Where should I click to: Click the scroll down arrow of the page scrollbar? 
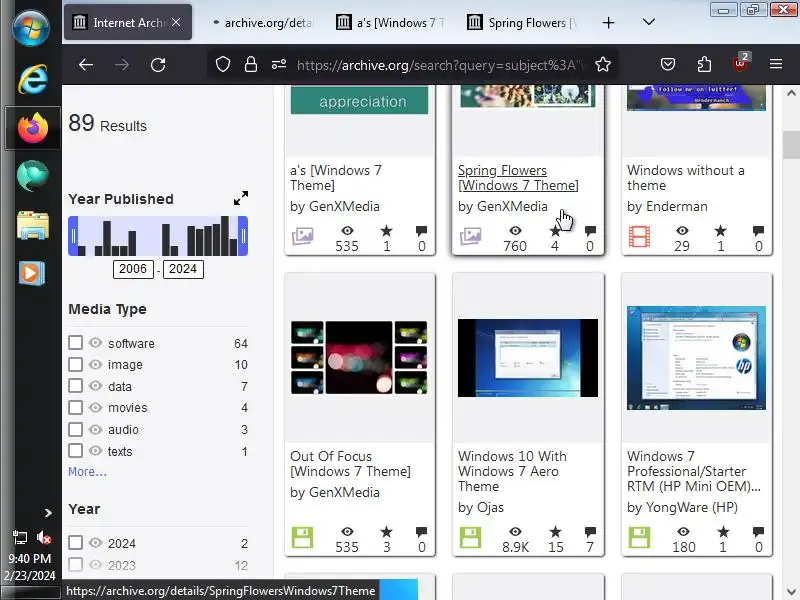(x=791, y=591)
